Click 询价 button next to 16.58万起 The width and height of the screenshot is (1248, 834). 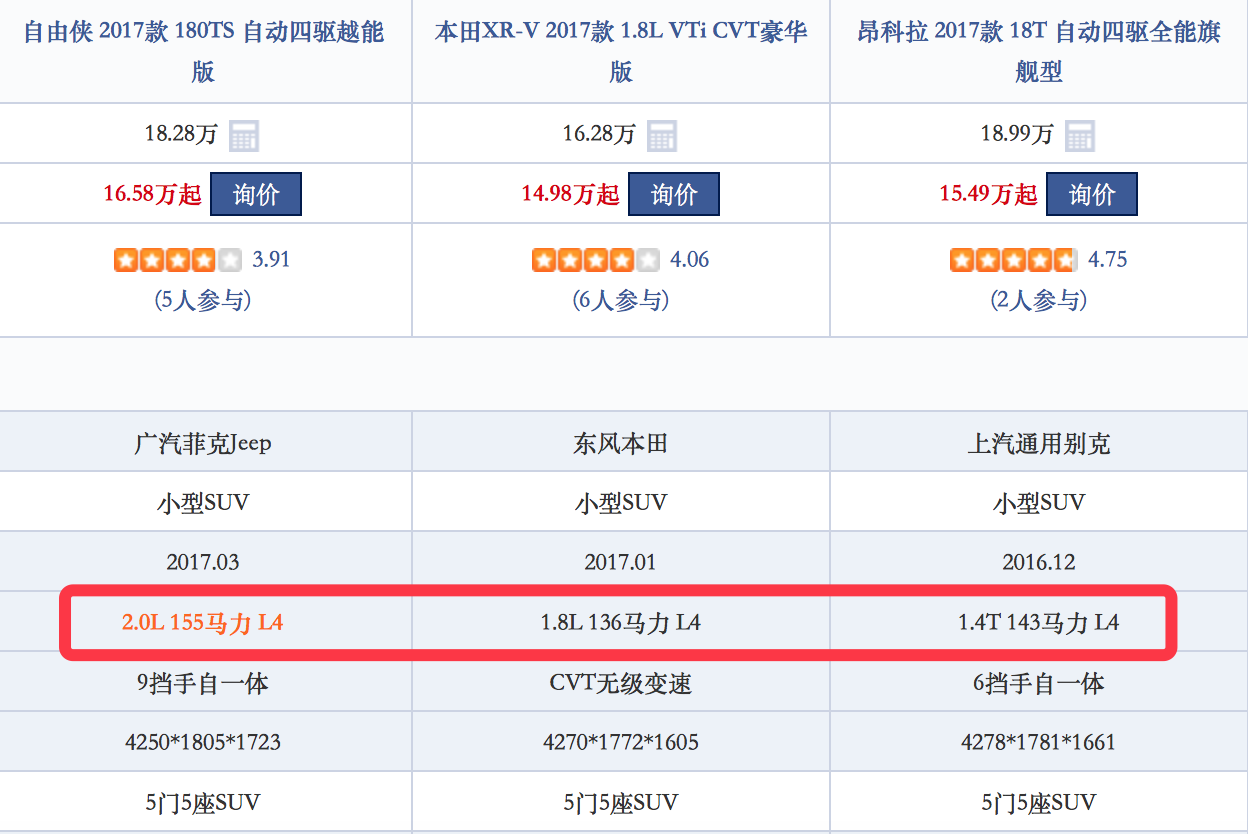[256, 194]
